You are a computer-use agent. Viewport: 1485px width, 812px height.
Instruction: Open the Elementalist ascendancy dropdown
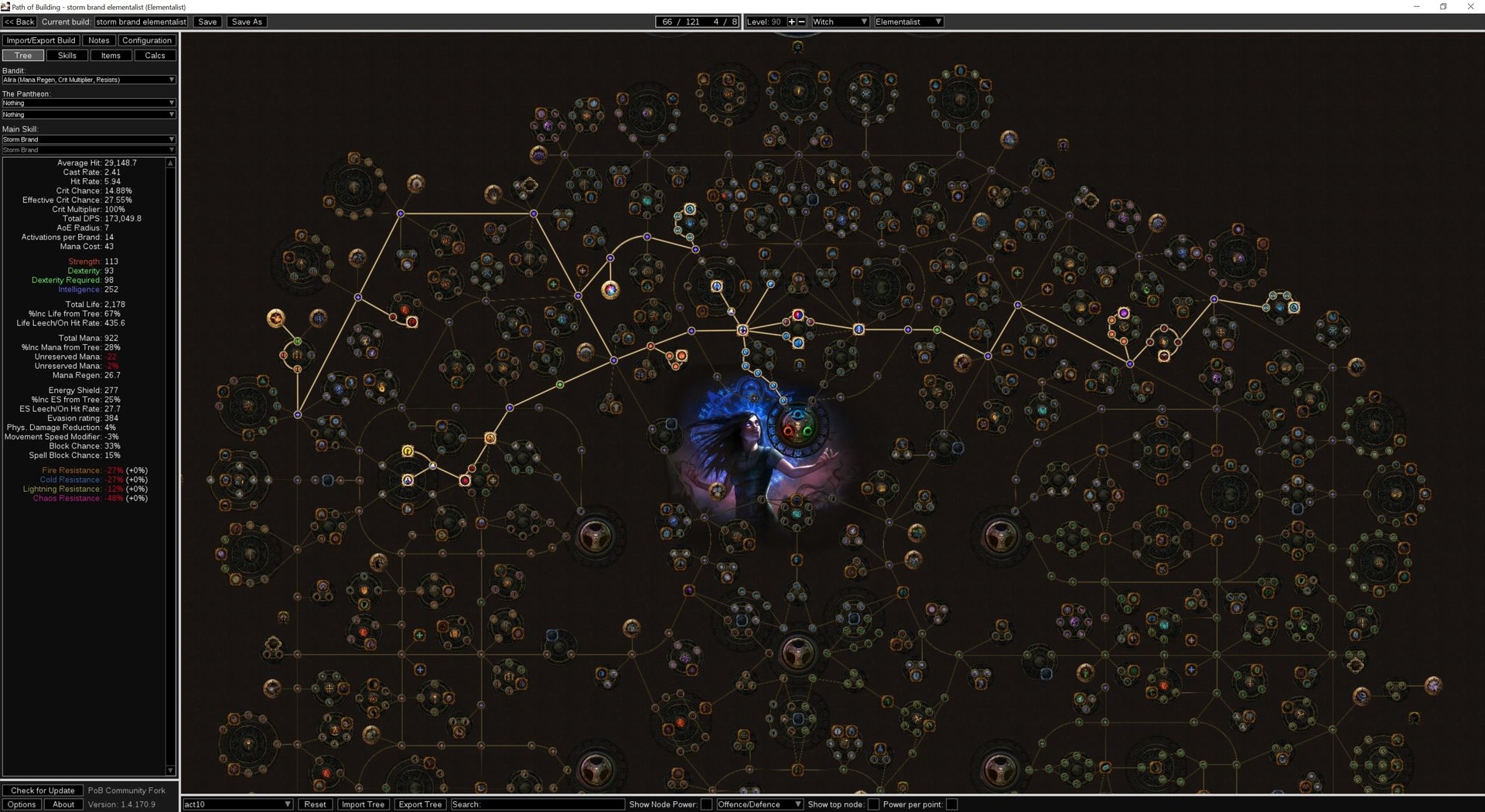[x=908, y=22]
